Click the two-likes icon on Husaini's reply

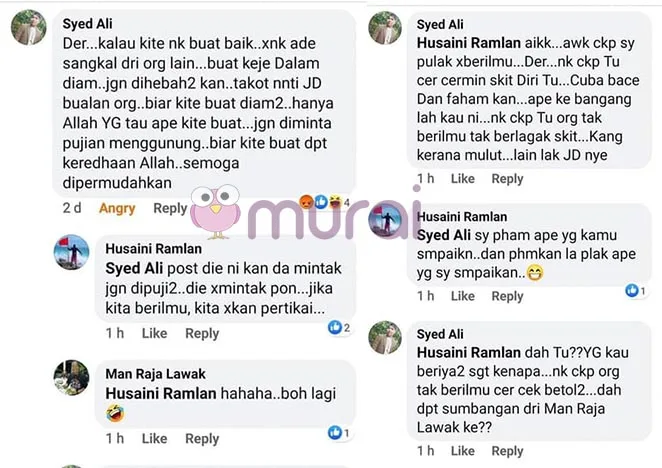tap(339, 327)
